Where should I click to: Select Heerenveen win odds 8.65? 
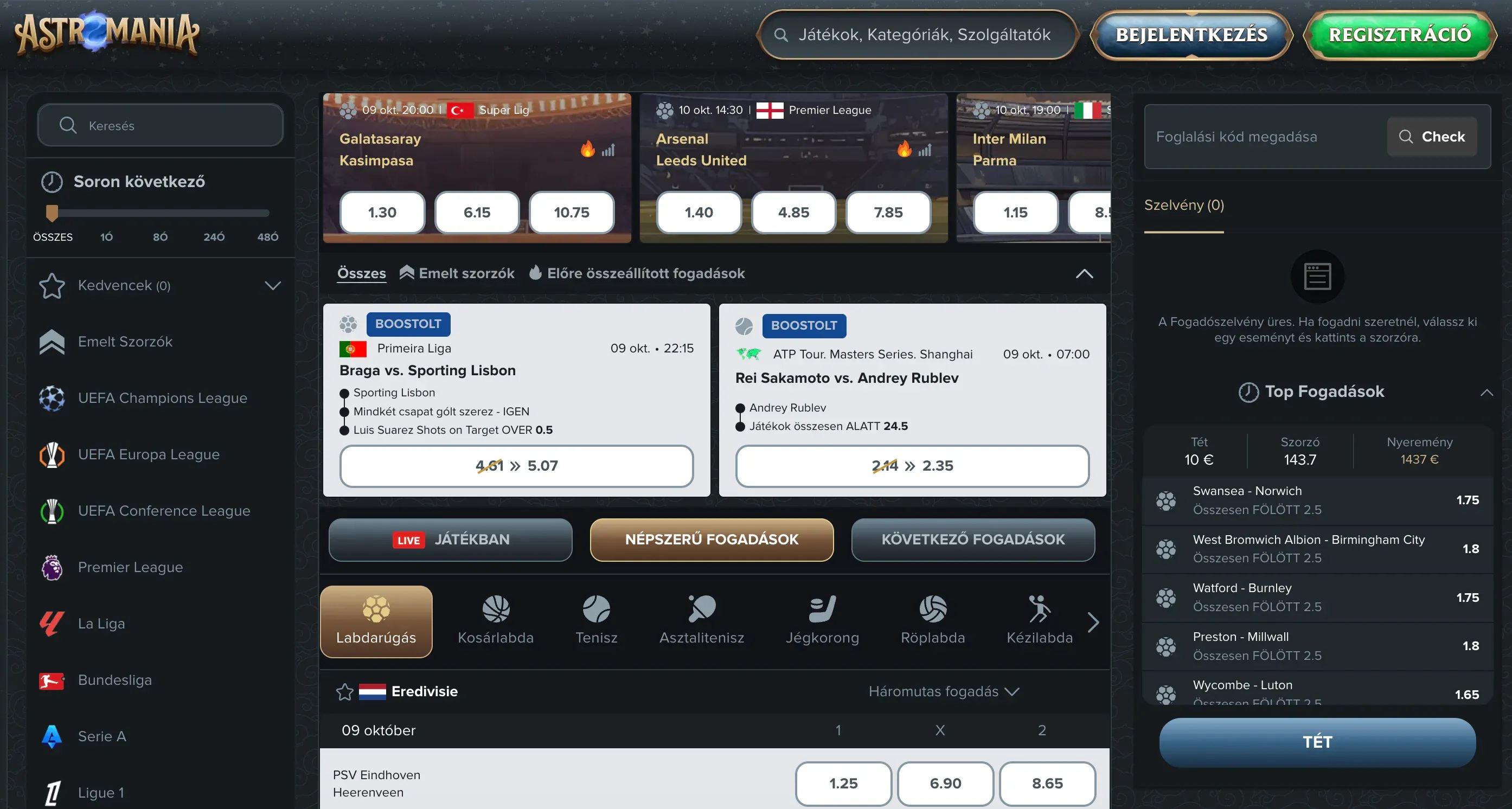pos(1047,783)
